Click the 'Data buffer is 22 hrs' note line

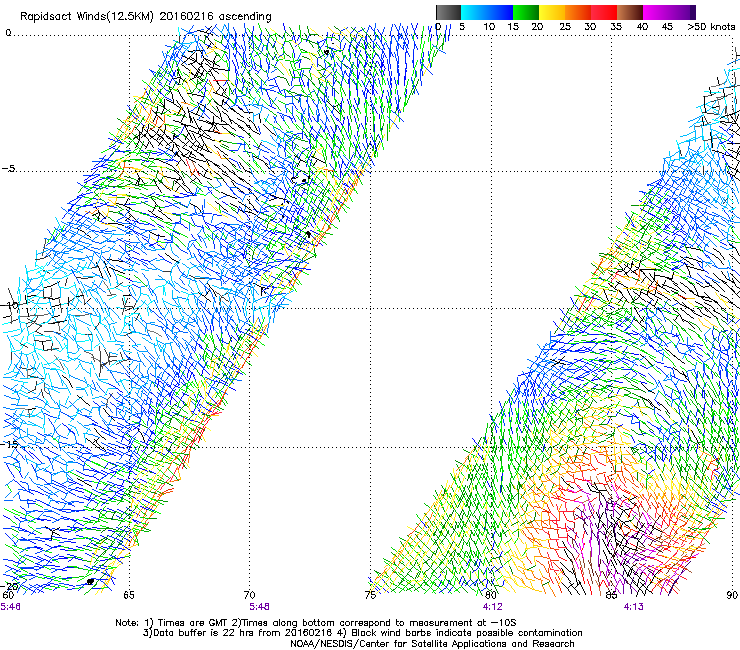(362, 633)
